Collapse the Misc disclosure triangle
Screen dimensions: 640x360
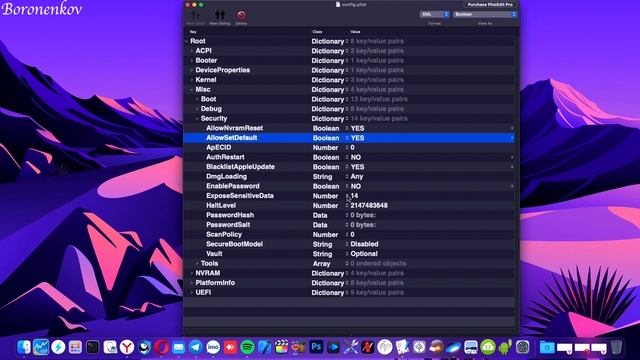(192, 89)
